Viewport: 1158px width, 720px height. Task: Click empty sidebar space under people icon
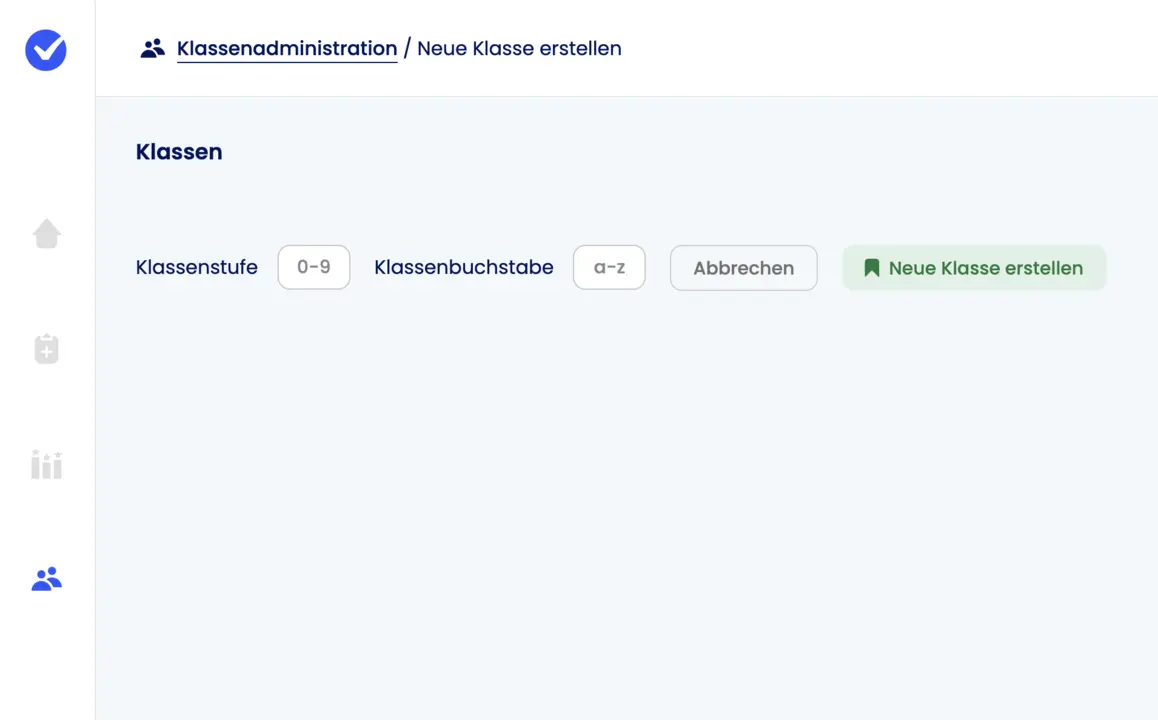(x=47, y=657)
